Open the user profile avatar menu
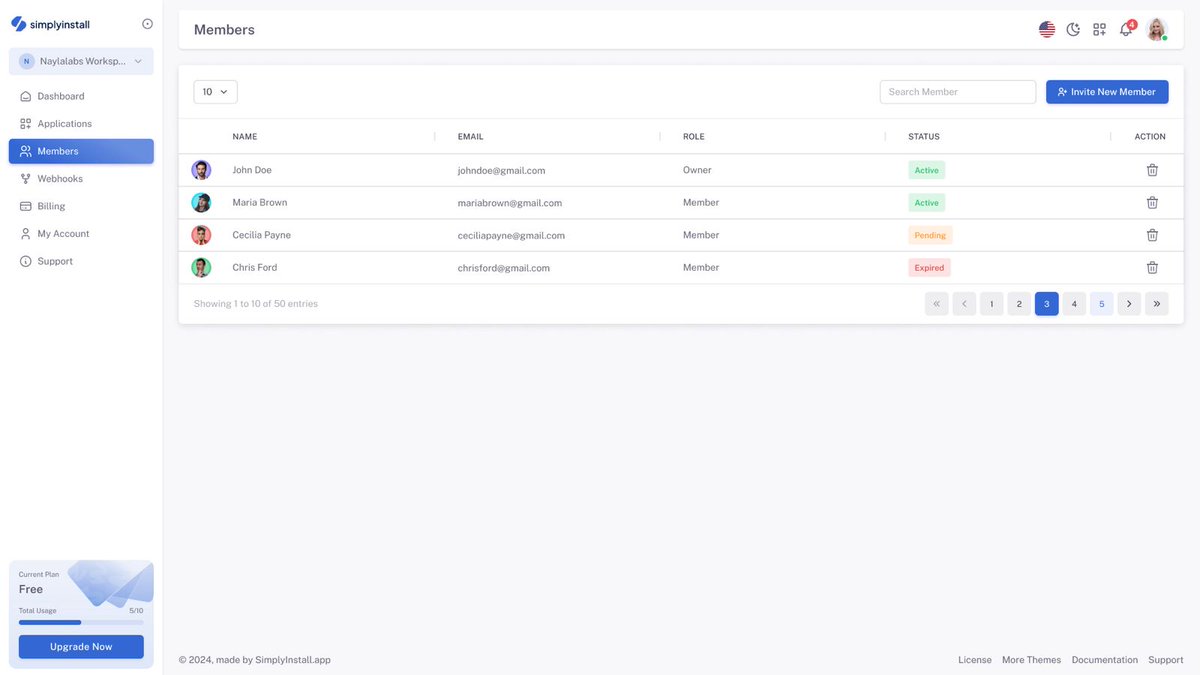The width and height of the screenshot is (1200, 675). point(1157,30)
